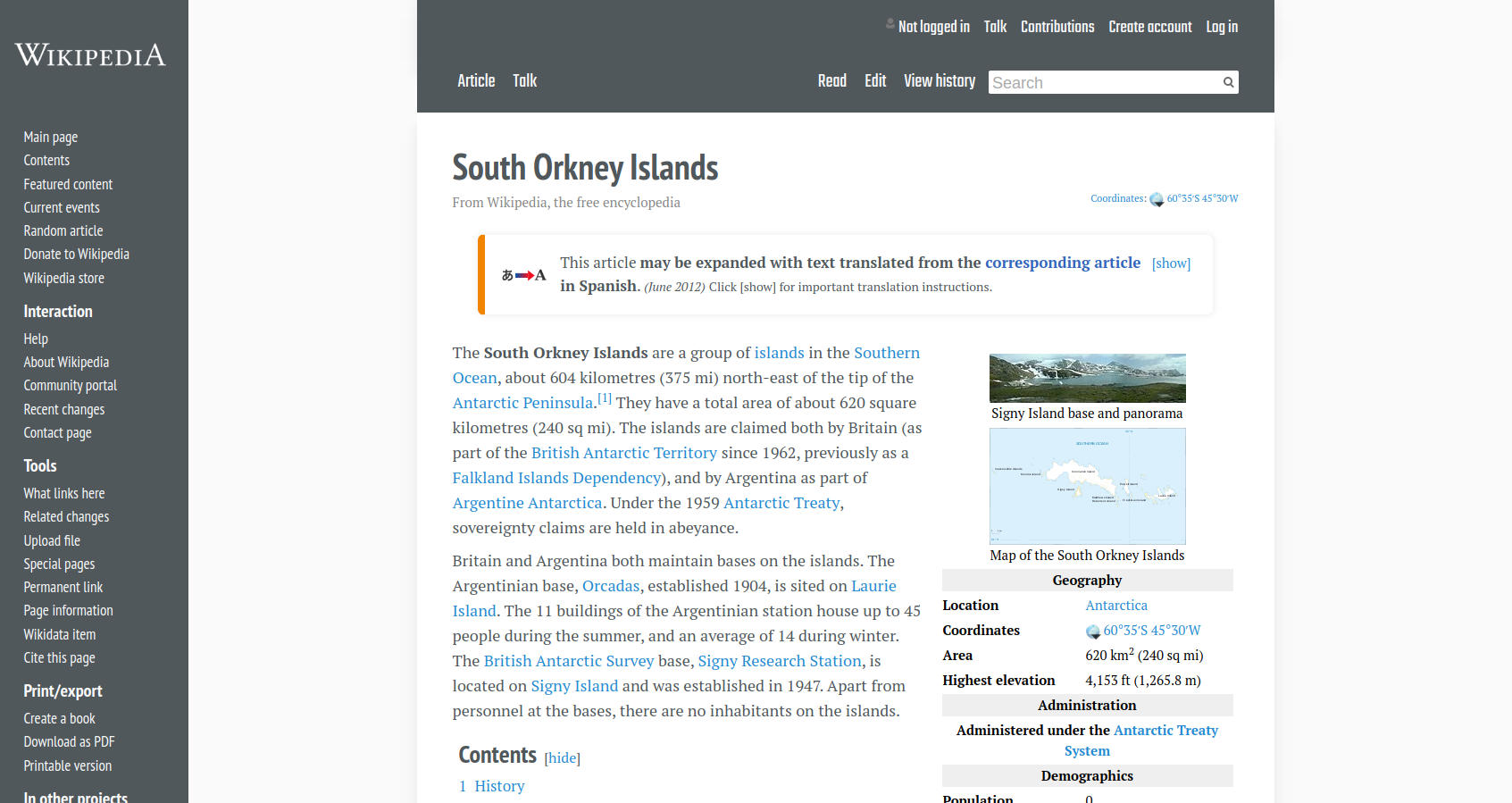
Task: Open Page information
Action: point(69,610)
